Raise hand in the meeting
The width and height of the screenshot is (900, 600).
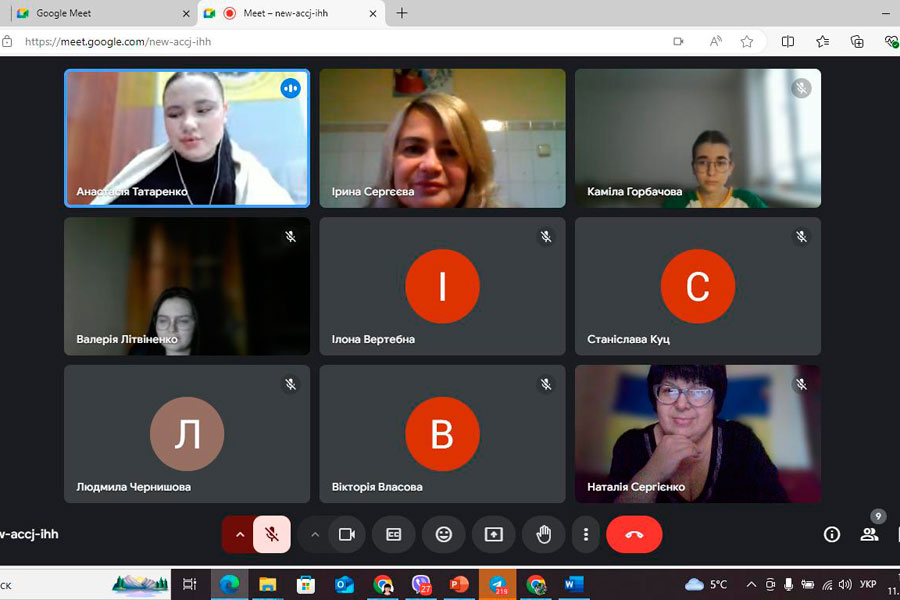pyautogui.click(x=544, y=535)
